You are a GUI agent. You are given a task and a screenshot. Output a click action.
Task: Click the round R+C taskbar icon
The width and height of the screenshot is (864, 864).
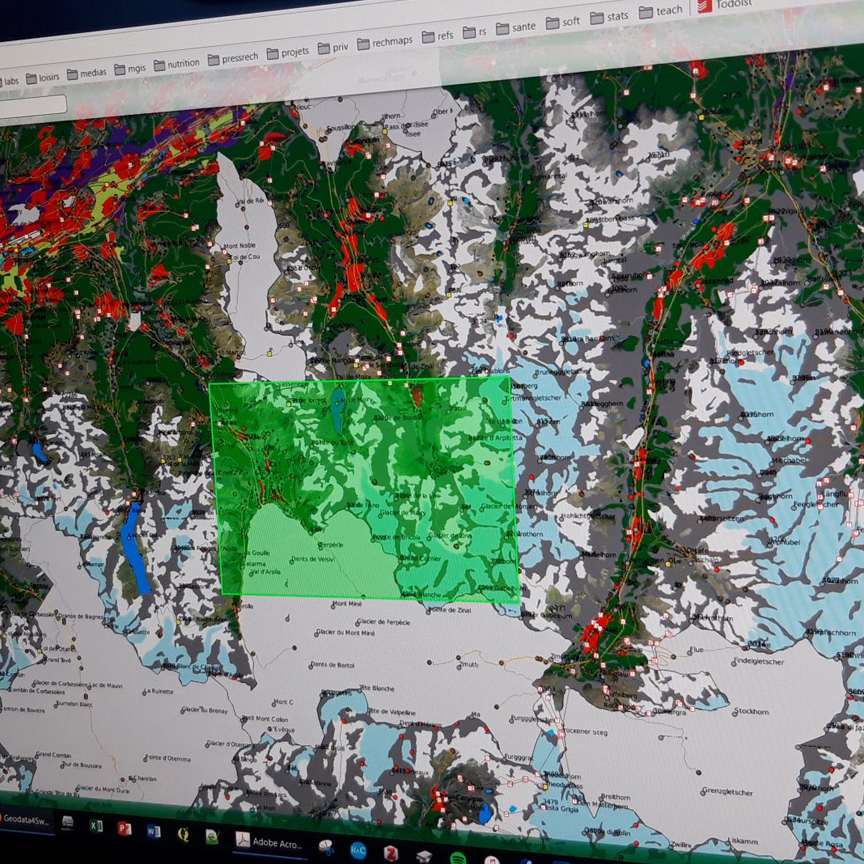pyautogui.click(x=358, y=849)
